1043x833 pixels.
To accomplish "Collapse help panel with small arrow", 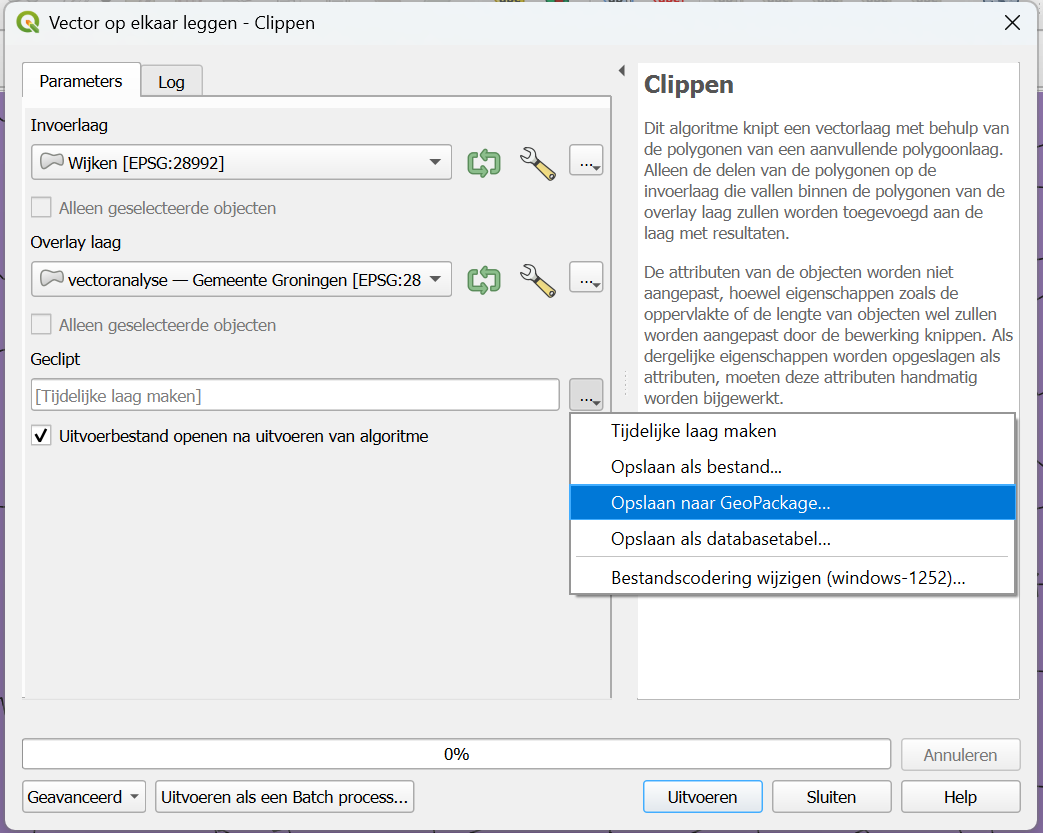I will 621,71.
